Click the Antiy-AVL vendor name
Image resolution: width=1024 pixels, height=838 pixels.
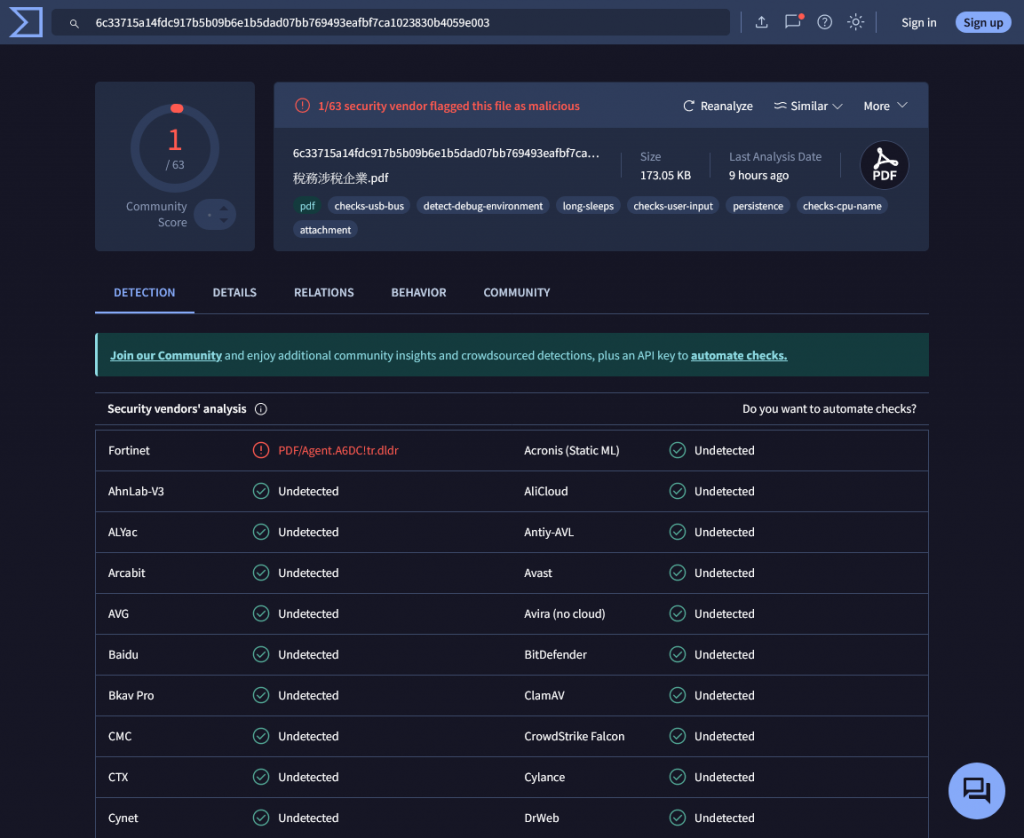549,532
